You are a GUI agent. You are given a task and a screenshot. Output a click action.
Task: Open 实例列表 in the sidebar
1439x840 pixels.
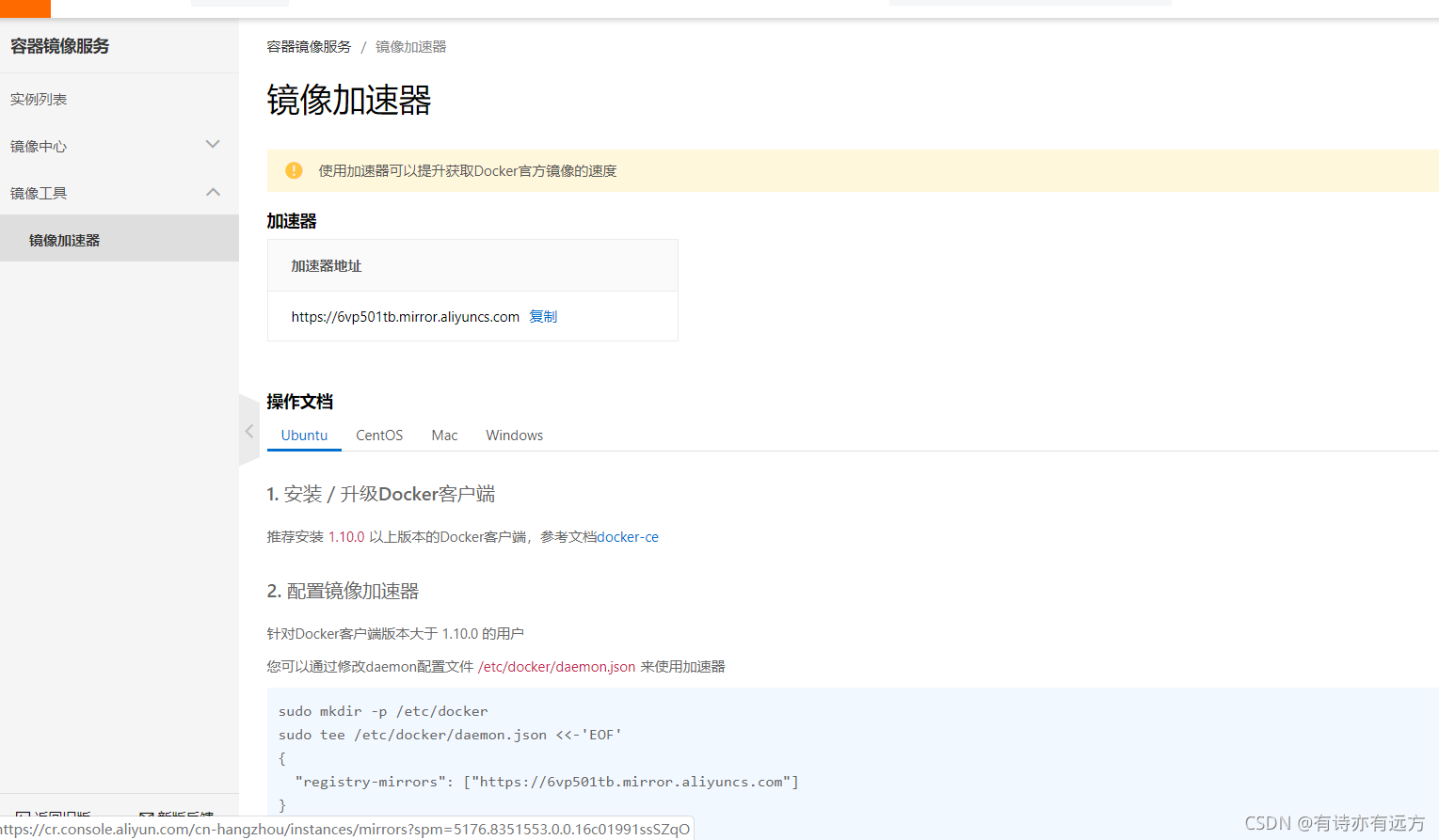click(x=39, y=98)
